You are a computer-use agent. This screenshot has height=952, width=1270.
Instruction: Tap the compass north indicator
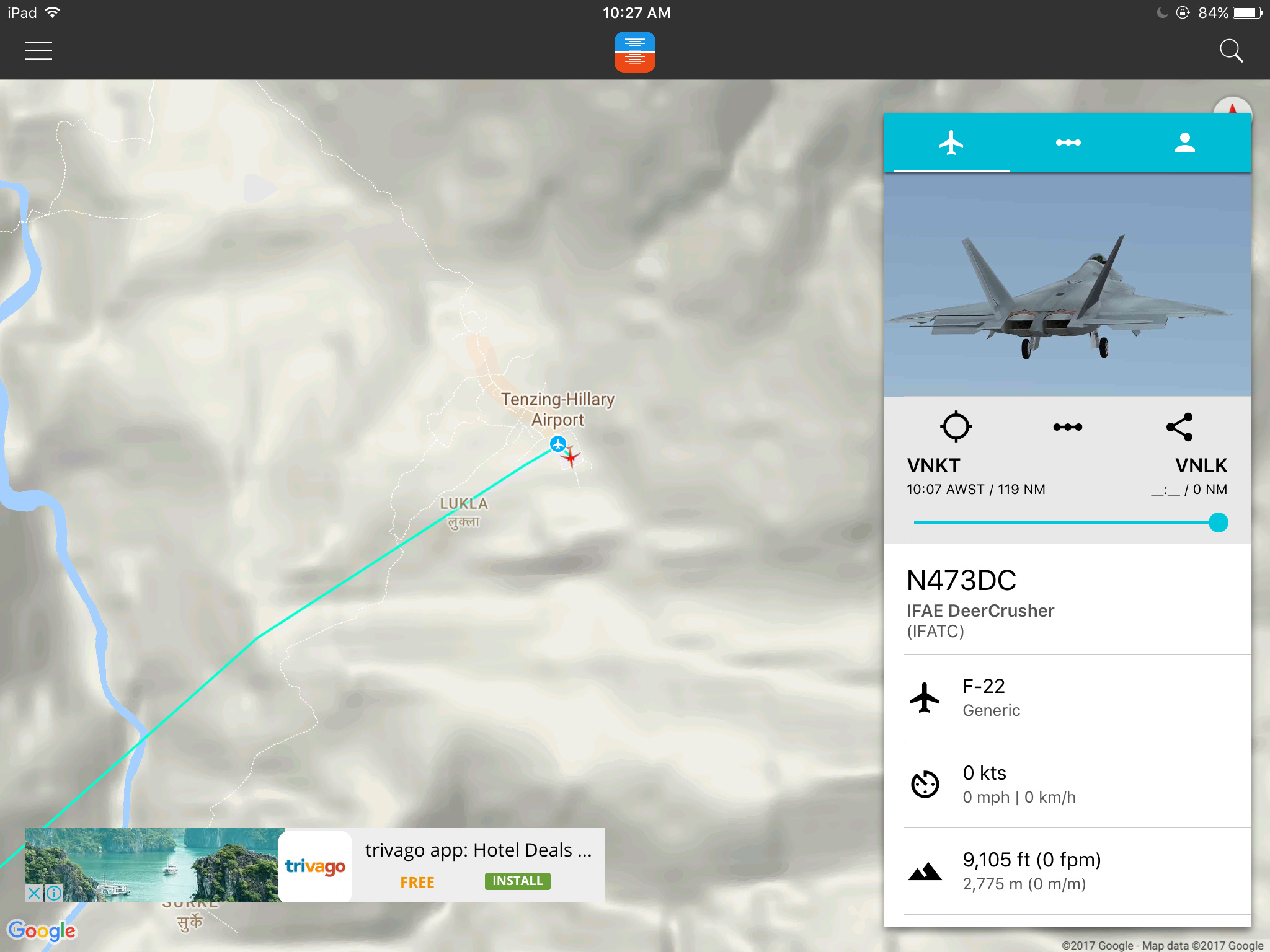[x=1232, y=107]
